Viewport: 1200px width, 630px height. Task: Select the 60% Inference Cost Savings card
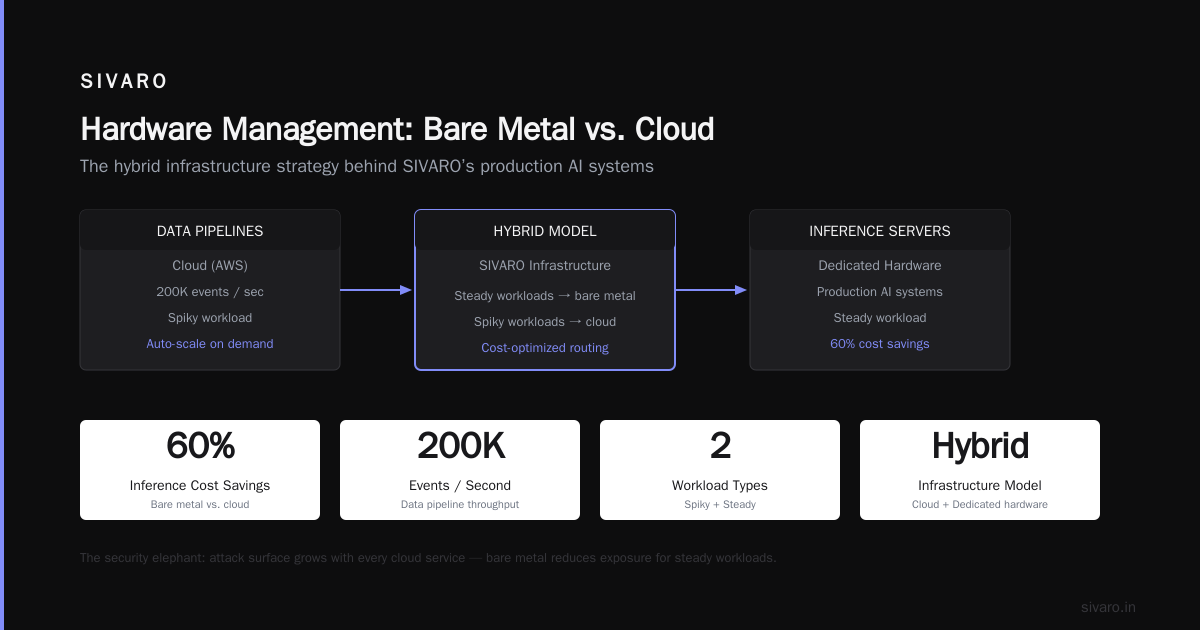pyautogui.click(x=200, y=470)
